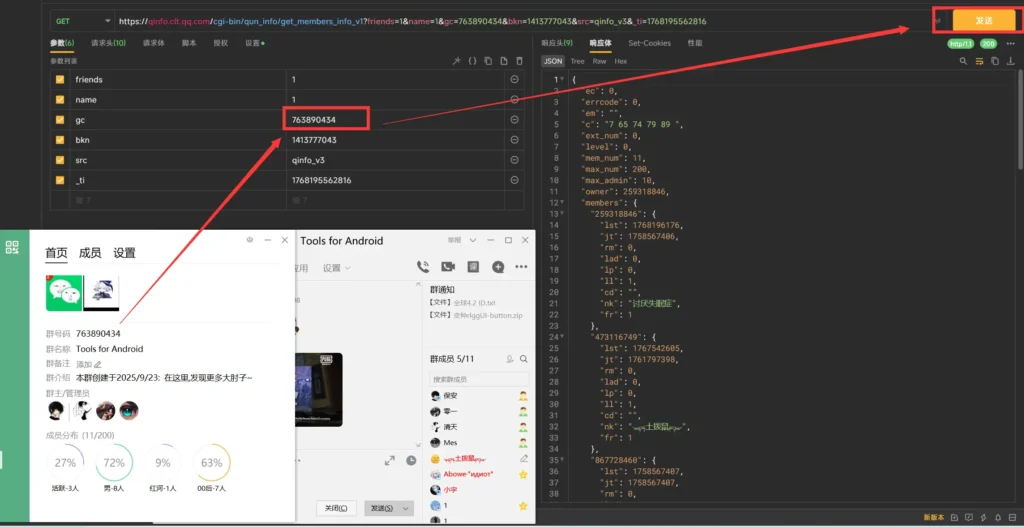1024x527 pixels.
Task: Start a video call in QQ group
Action: click(448, 267)
